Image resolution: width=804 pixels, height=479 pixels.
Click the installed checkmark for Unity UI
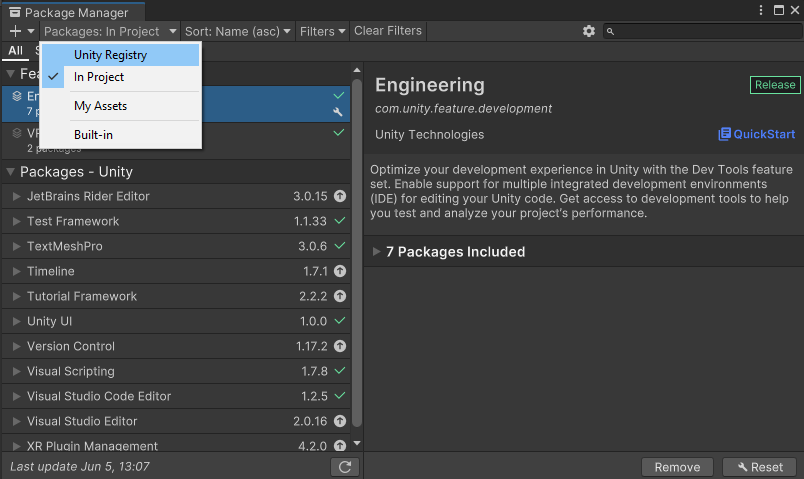(339, 321)
